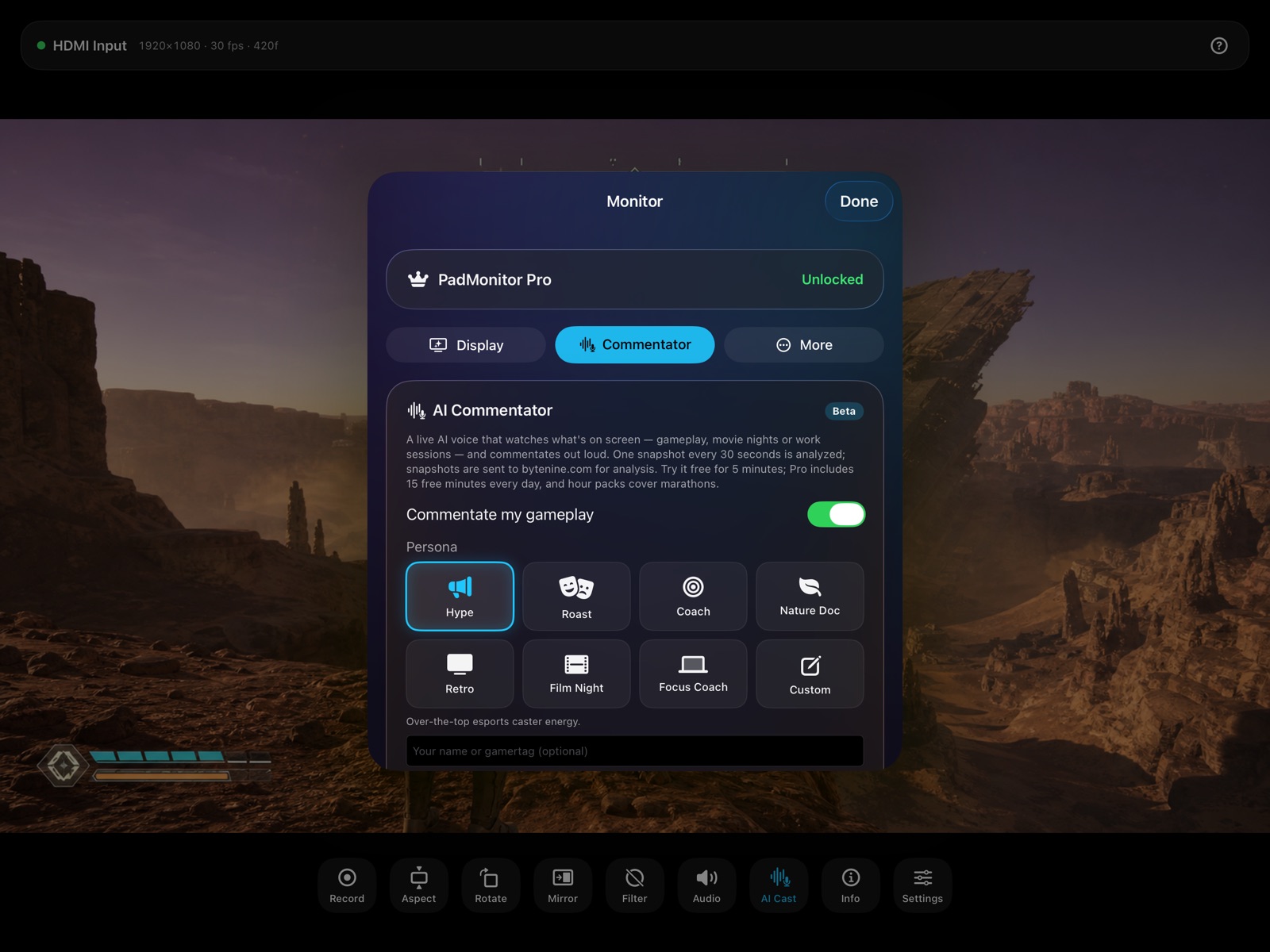Show the Info panel
The image size is (1270, 952).
850,885
